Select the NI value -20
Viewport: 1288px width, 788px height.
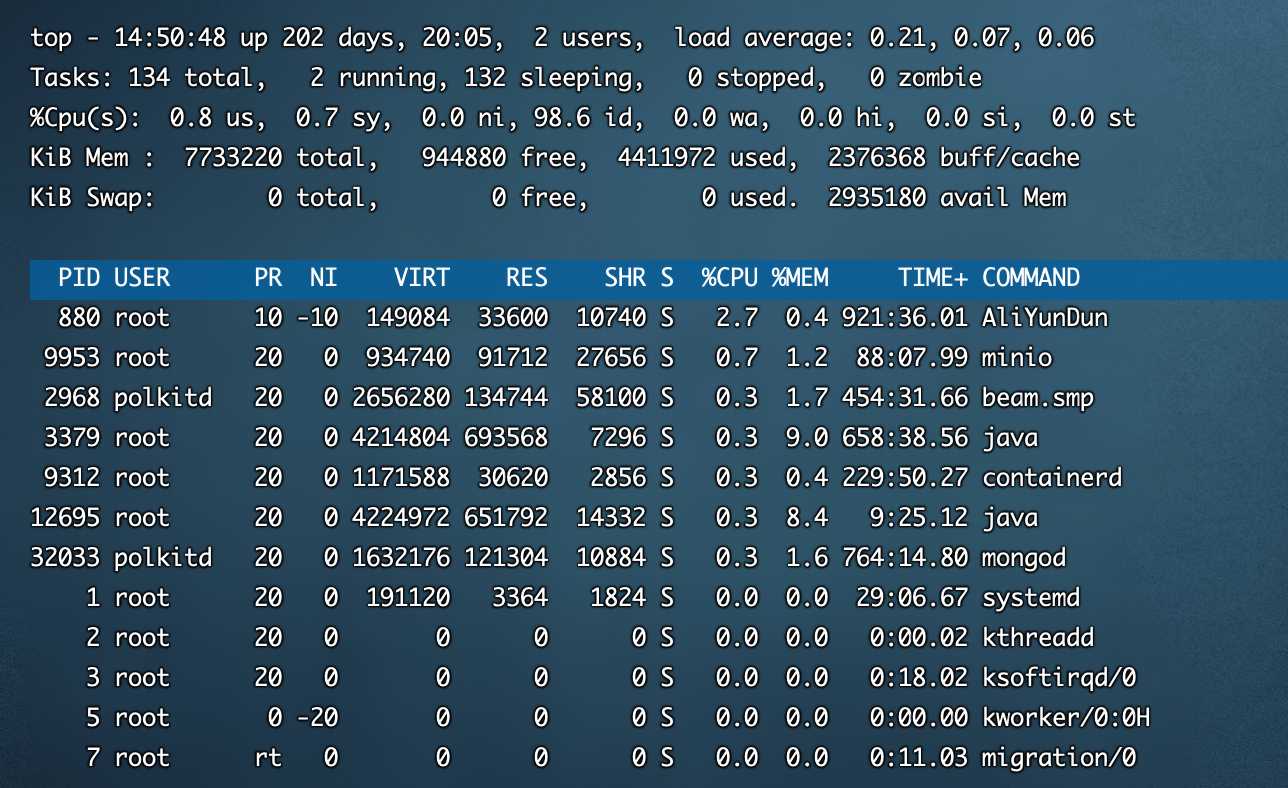317,718
